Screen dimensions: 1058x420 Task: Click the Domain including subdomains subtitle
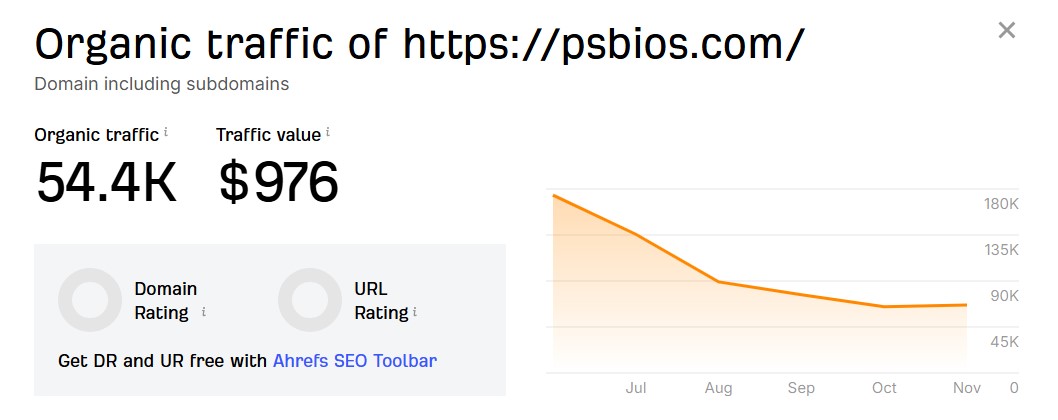click(x=162, y=84)
